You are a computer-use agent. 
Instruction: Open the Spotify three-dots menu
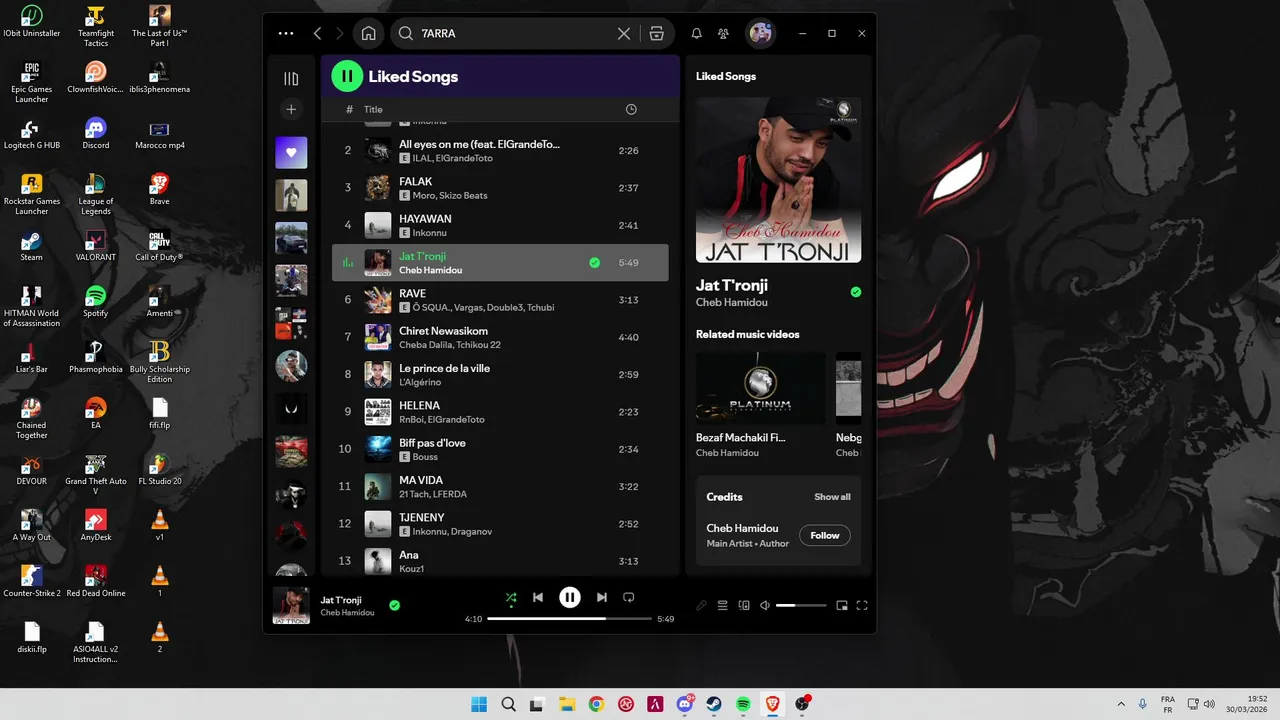pyautogui.click(x=286, y=33)
